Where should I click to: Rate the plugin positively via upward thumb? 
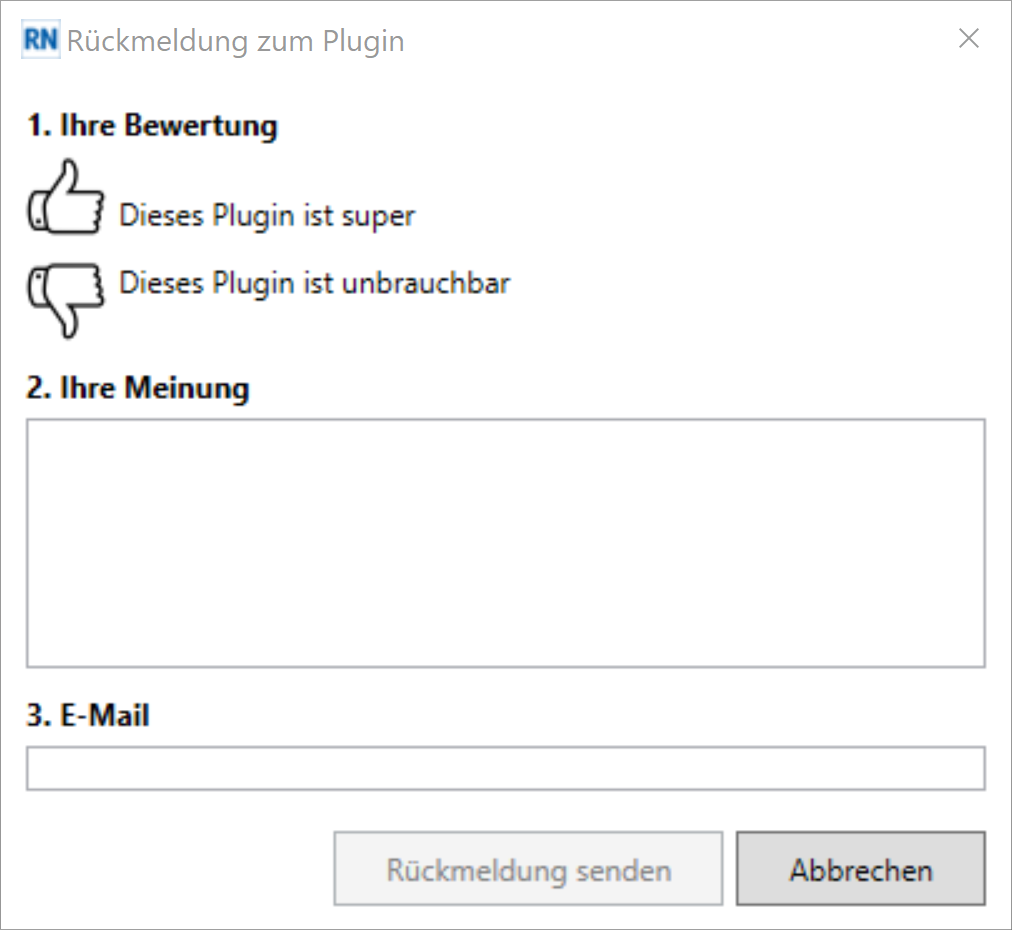coord(65,197)
